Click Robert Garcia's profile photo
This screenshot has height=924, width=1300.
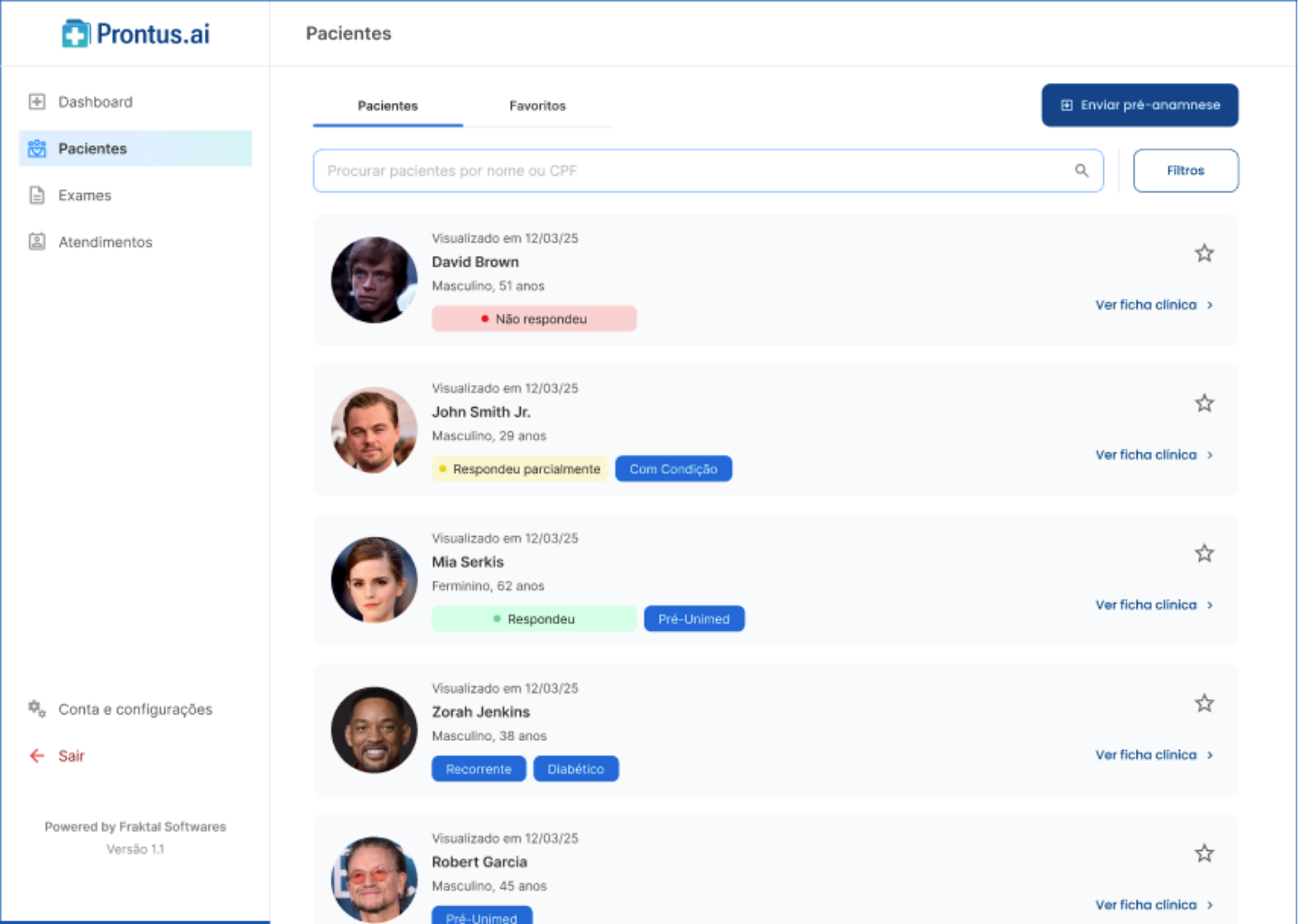[x=374, y=879]
